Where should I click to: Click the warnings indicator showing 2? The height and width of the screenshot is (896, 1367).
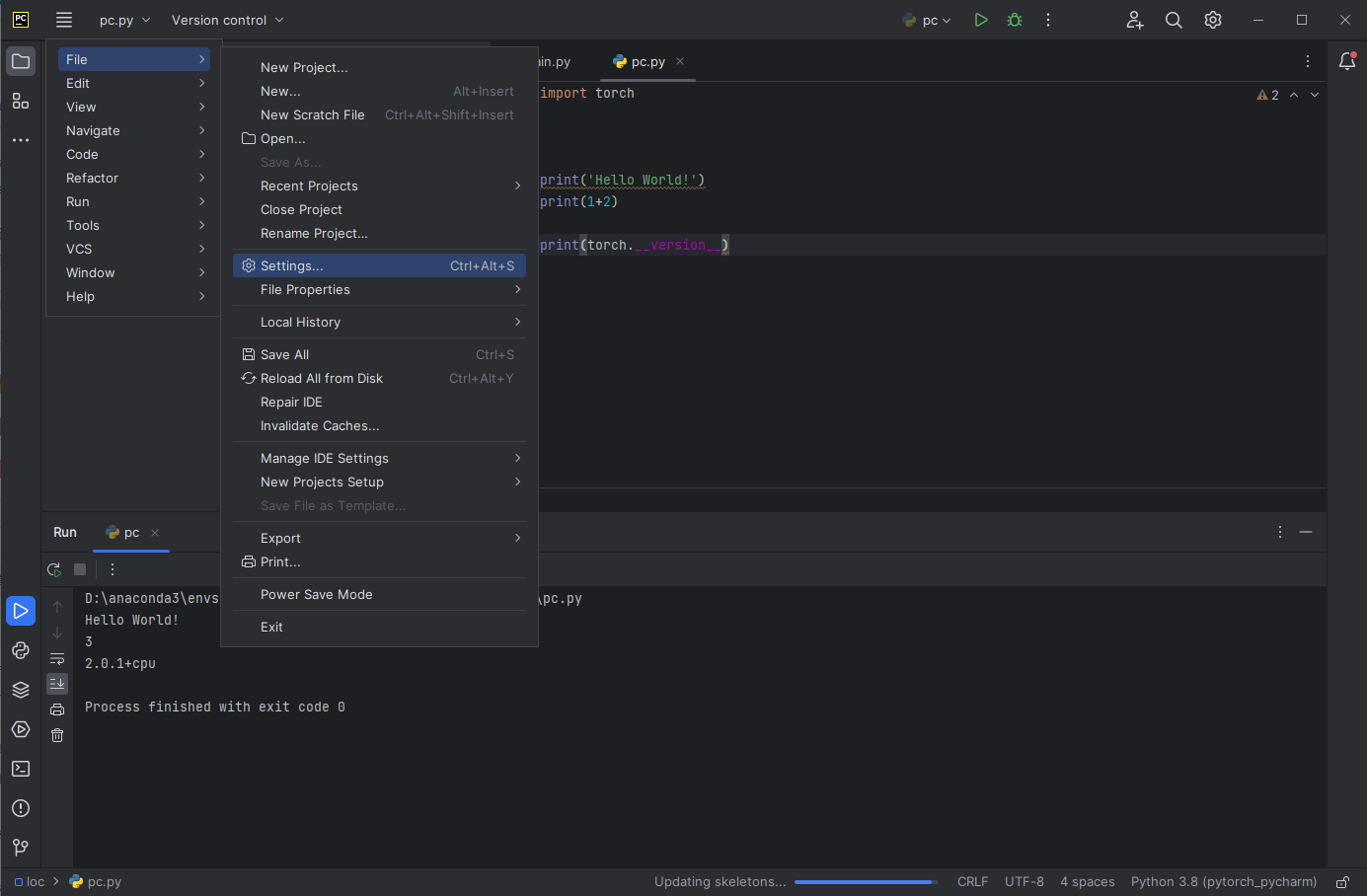coord(1268,95)
